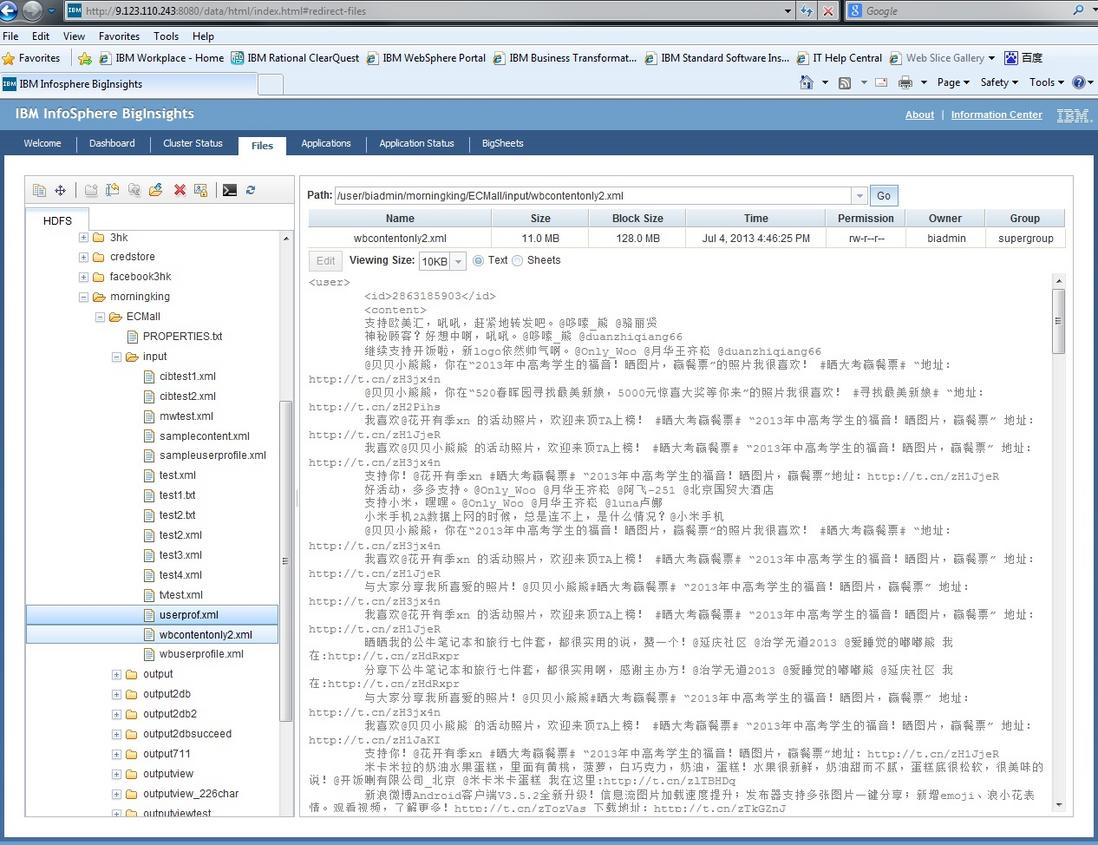Click the file tree vertical scrollbar thumb
Viewport: 1098px width, 845px height.
[286, 561]
